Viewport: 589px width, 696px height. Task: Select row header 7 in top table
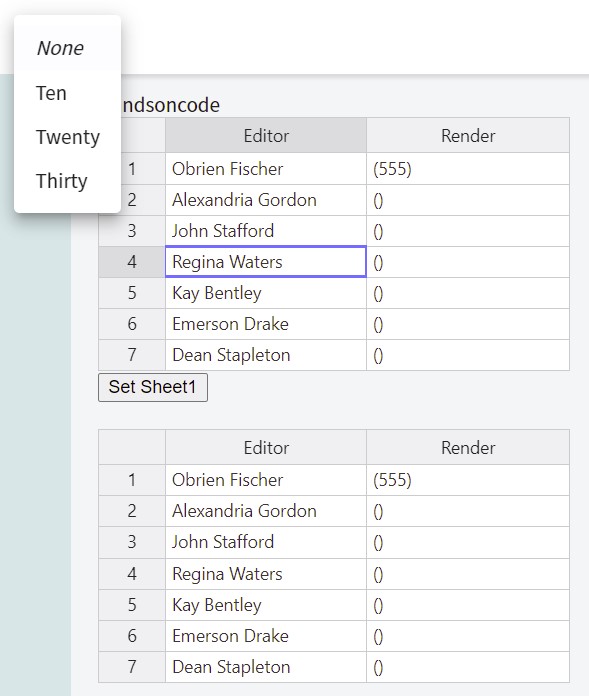click(132, 355)
